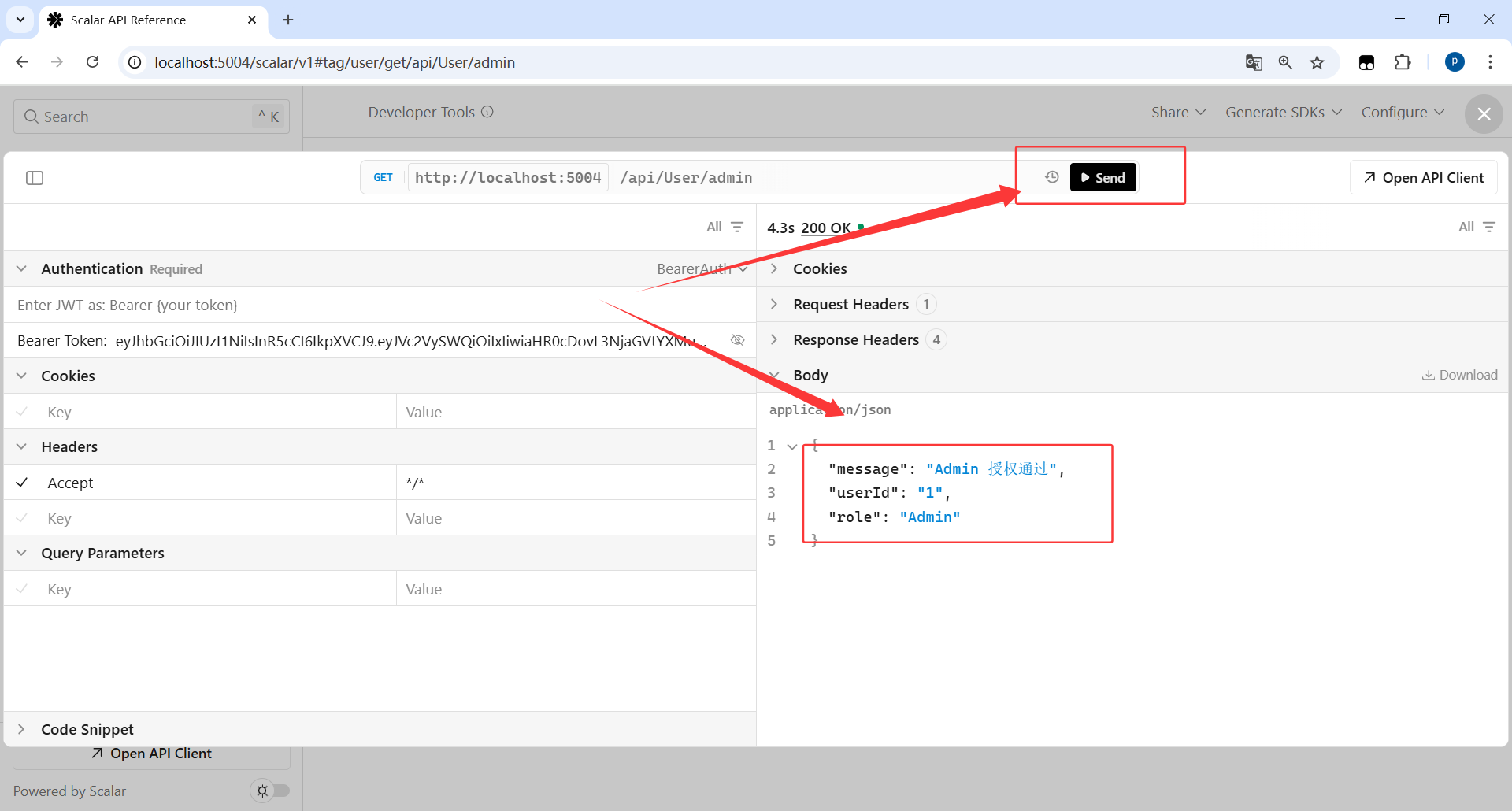Open request history clock icon
Viewport: 1512px width, 811px height.
[x=1052, y=177]
